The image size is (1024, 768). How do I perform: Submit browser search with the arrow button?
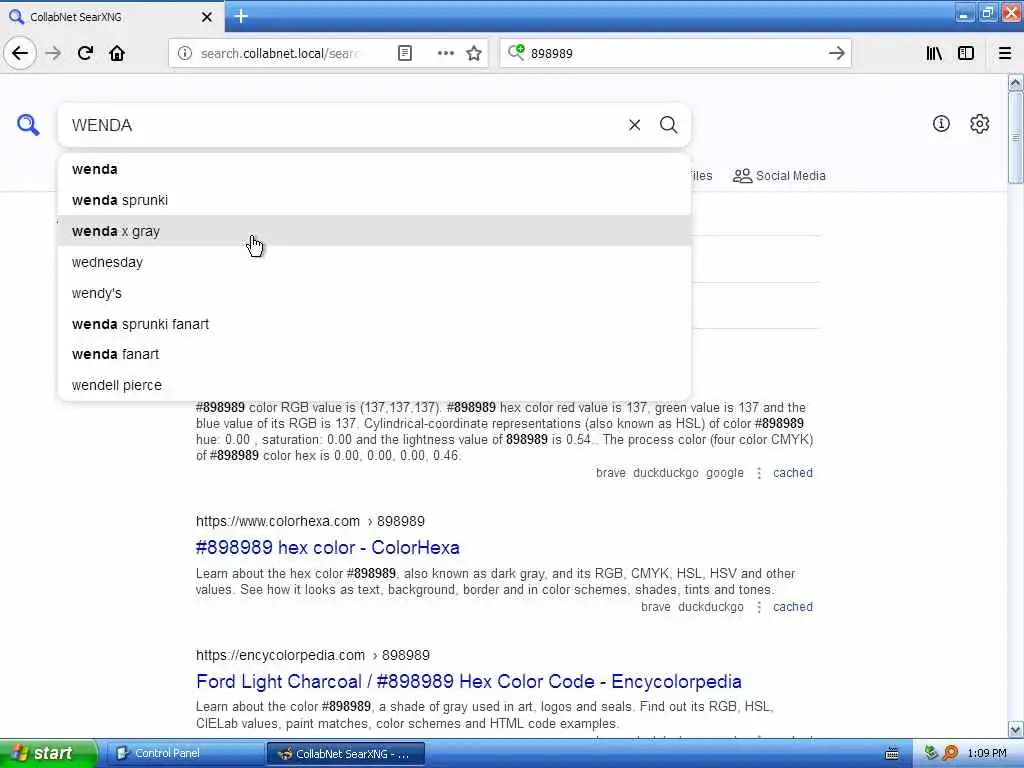pos(837,53)
